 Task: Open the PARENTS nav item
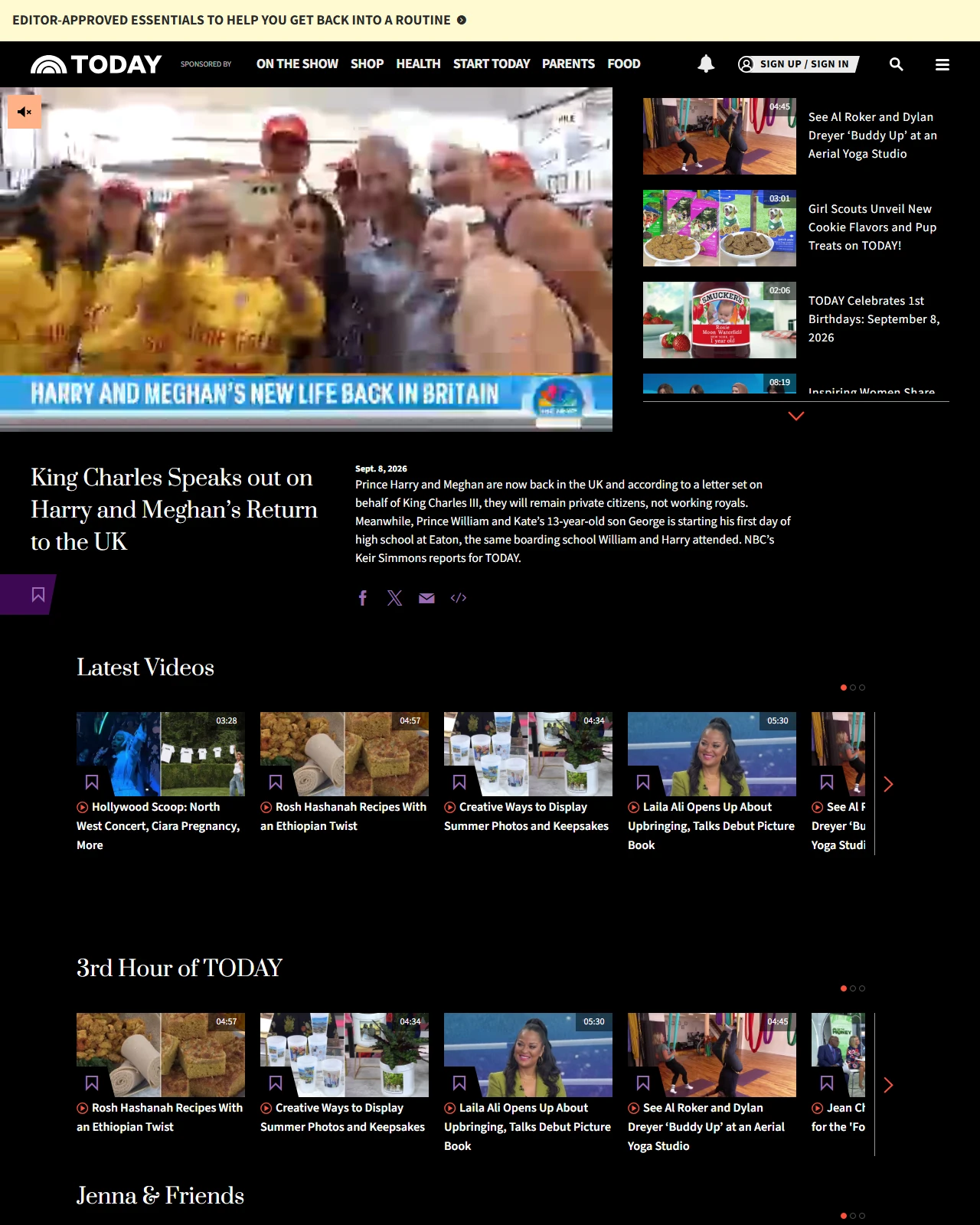click(x=568, y=64)
